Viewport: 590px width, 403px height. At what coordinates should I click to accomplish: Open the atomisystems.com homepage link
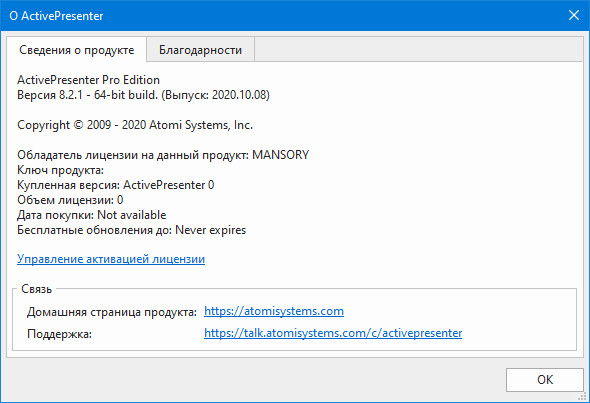coord(274,311)
